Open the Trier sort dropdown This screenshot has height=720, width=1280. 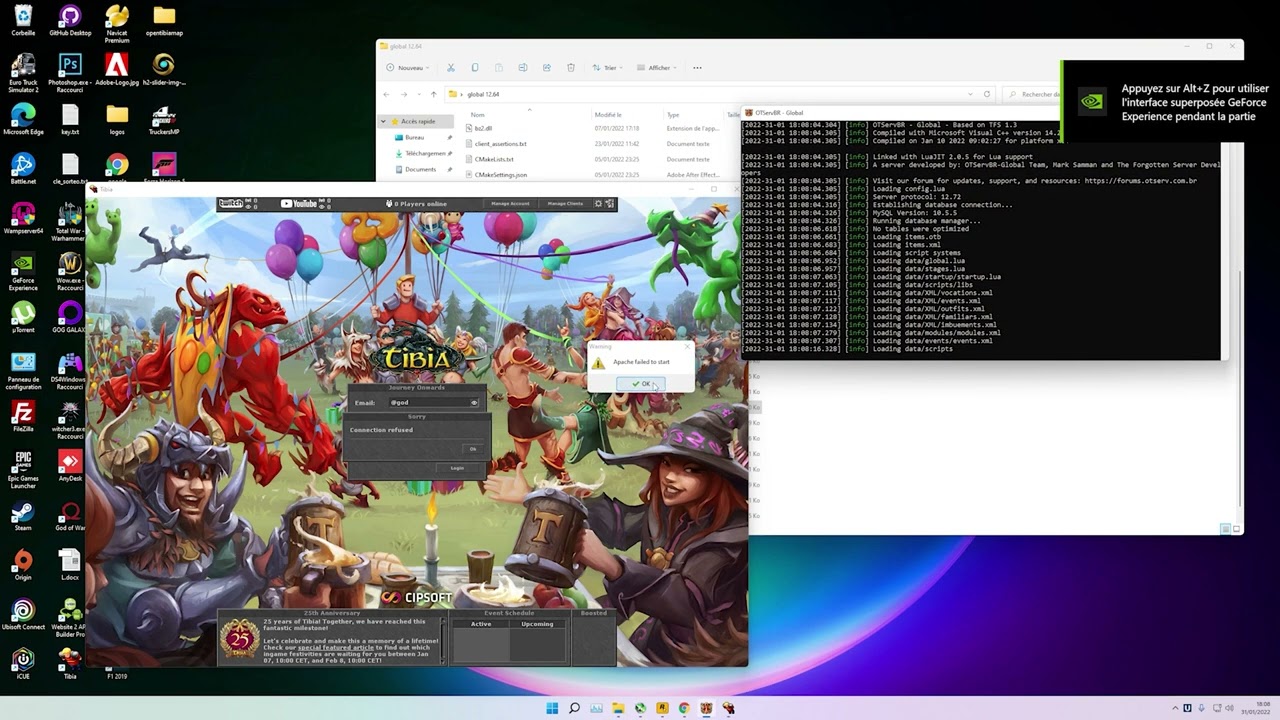click(x=607, y=68)
